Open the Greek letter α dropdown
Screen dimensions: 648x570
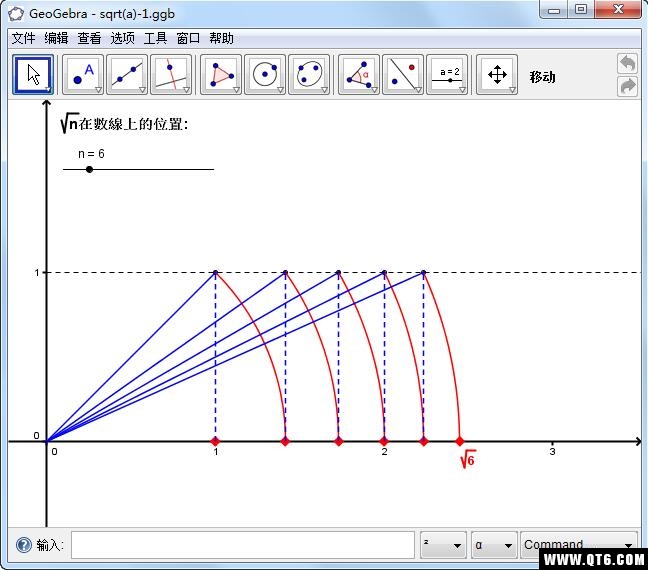click(x=494, y=545)
